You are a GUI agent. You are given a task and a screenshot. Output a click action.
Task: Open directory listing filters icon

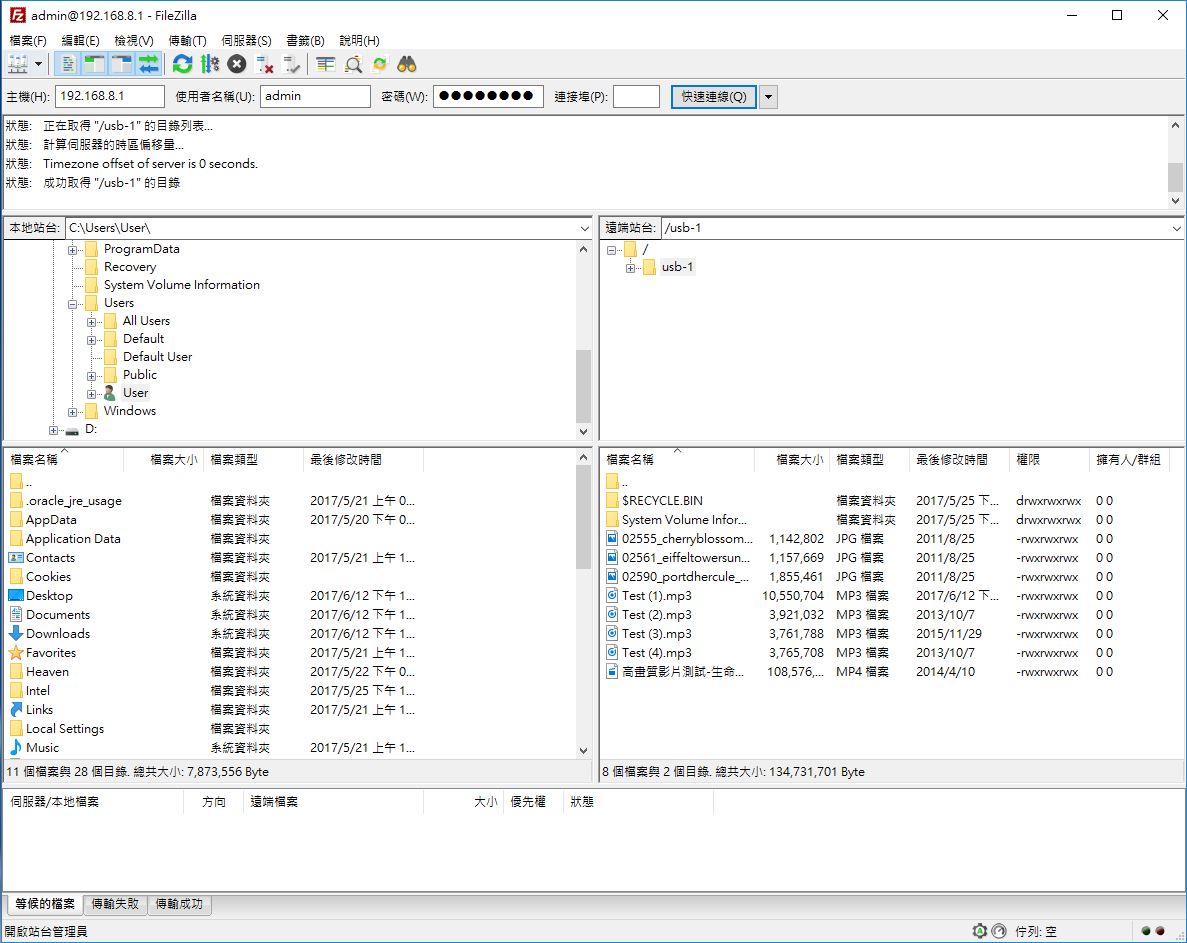326,64
